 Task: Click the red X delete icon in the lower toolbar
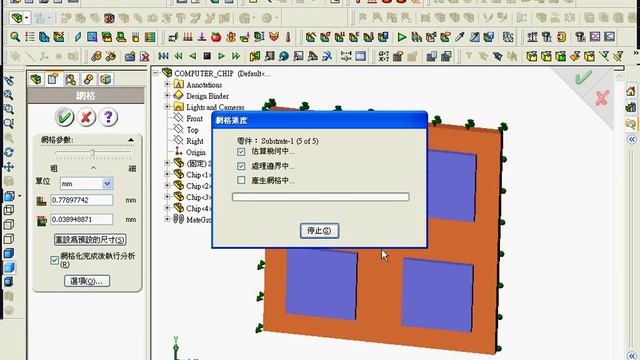pyautogui.click(x=144, y=56)
